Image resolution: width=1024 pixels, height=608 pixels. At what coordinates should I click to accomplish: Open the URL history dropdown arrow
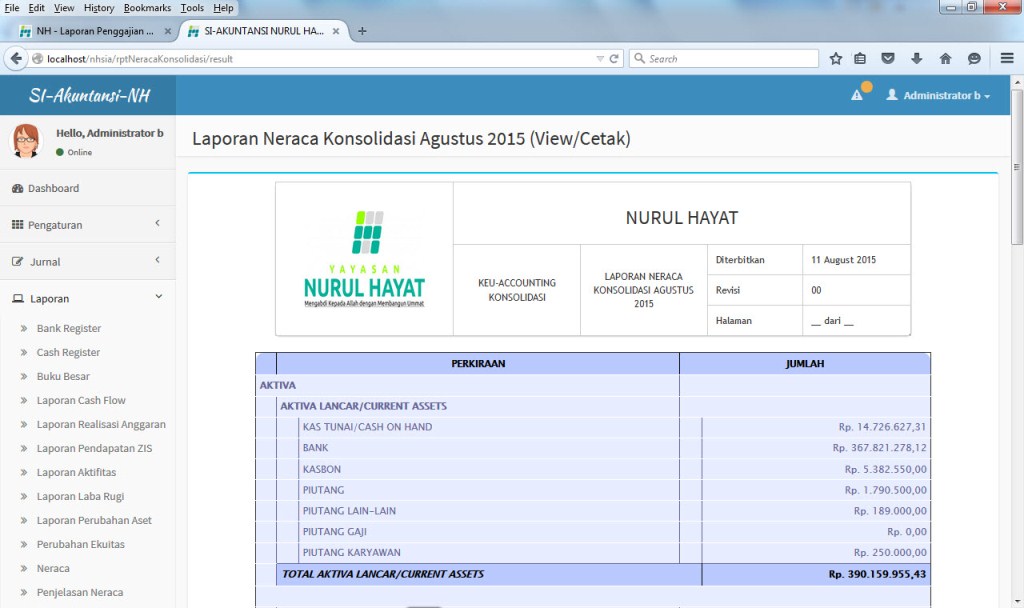tap(600, 59)
